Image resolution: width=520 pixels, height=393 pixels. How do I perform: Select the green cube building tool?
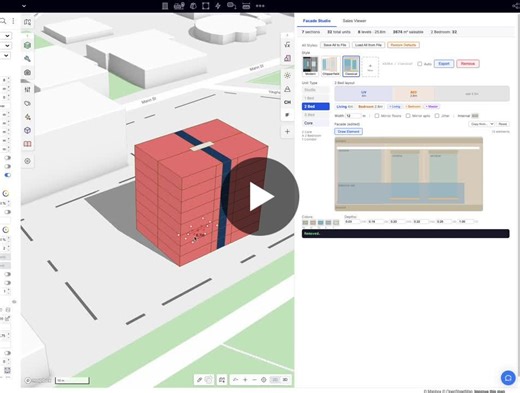coord(27,45)
